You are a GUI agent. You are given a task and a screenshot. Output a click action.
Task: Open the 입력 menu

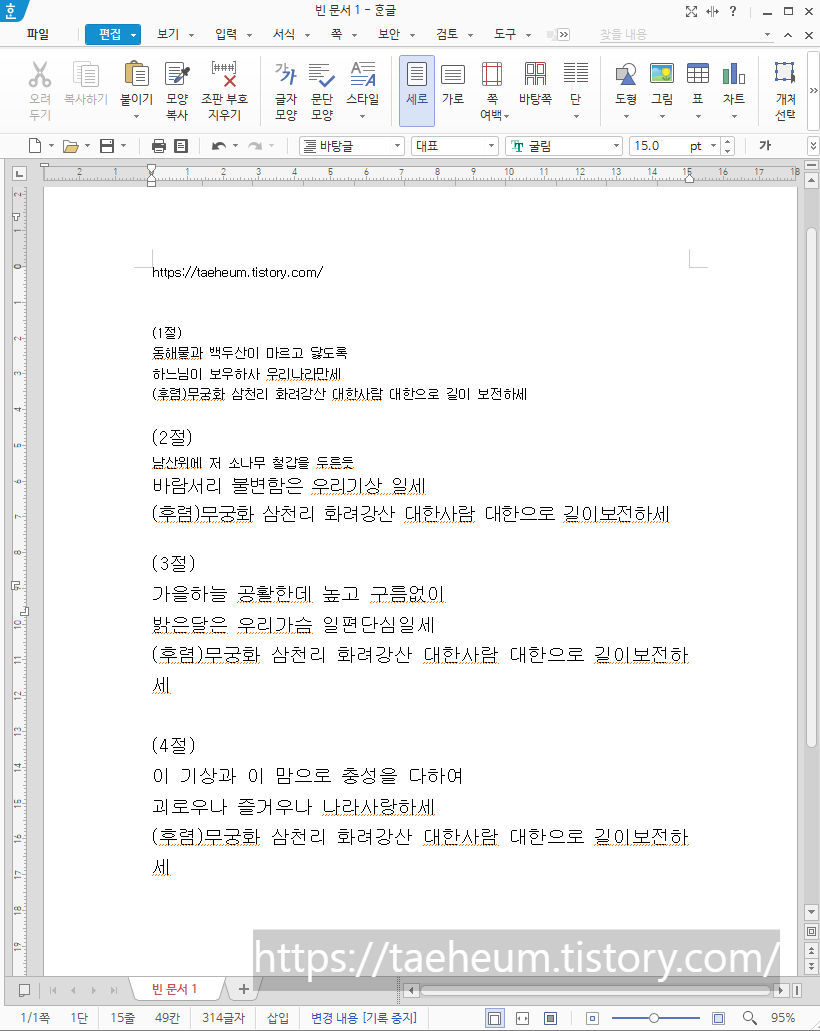point(226,34)
